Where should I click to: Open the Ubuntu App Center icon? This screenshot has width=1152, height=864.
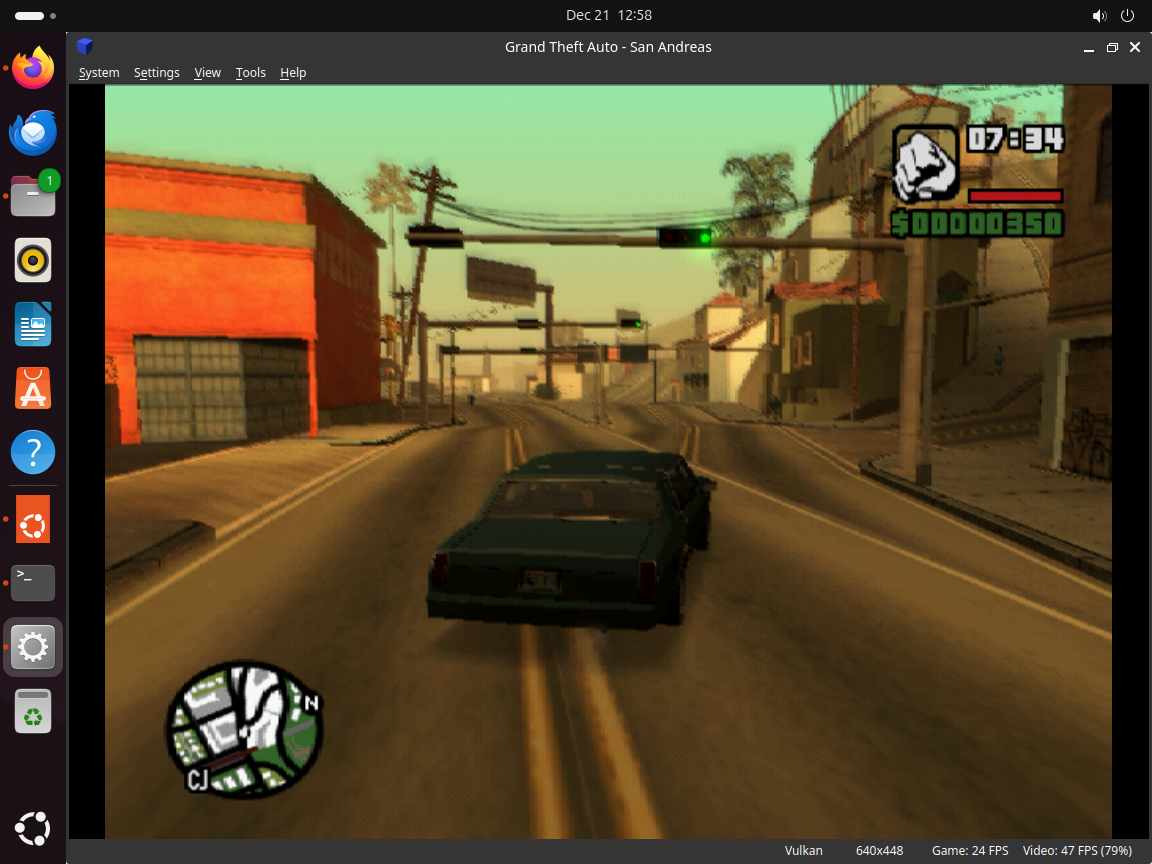point(33,388)
